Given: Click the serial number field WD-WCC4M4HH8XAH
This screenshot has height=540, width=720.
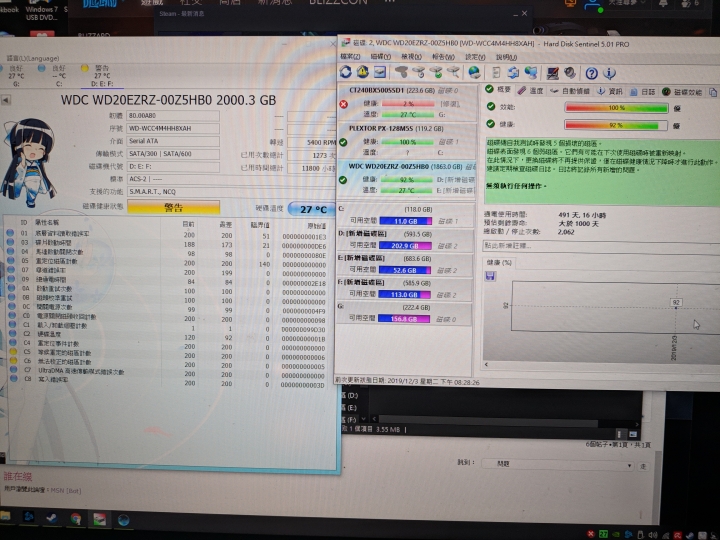Looking at the screenshot, I should click(173, 129).
